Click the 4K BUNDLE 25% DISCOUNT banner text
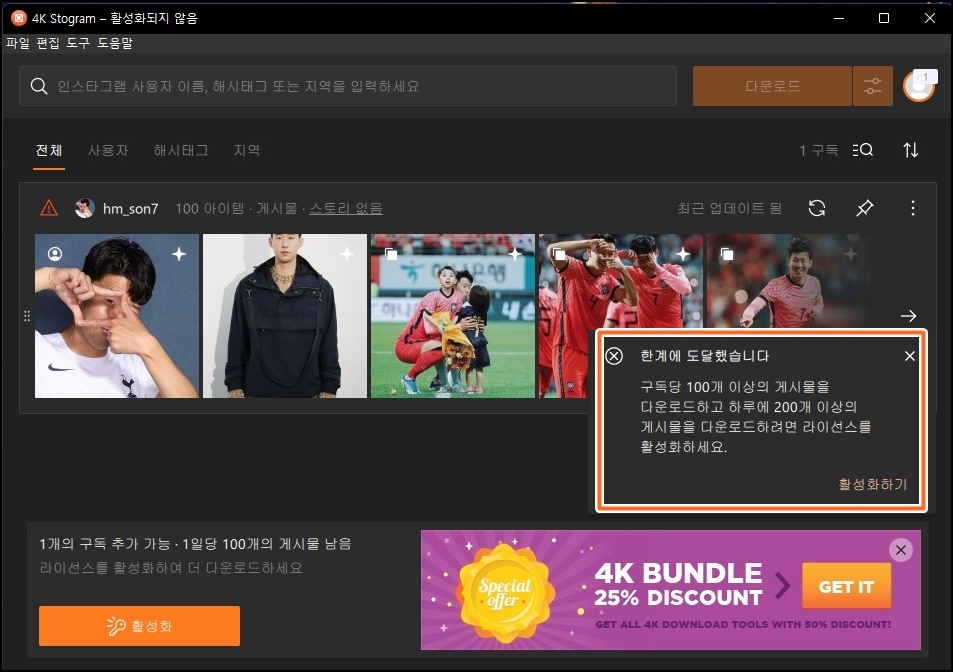The width and height of the screenshot is (953, 672). point(678,585)
